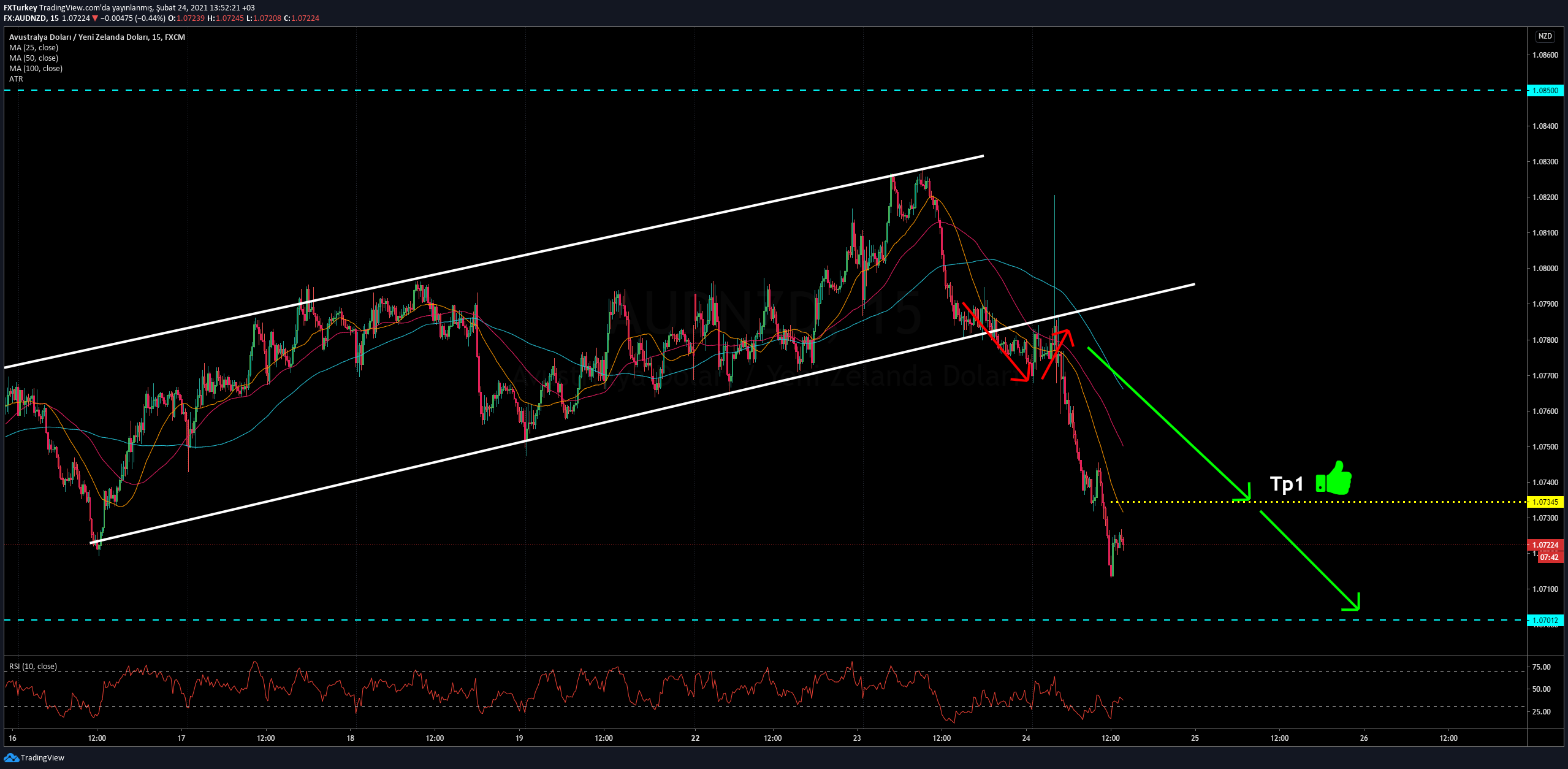Screen dimensions: 1568x769
Task: Click the green thumbs-up icon beside Tp1
Action: [x=1334, y=478]
